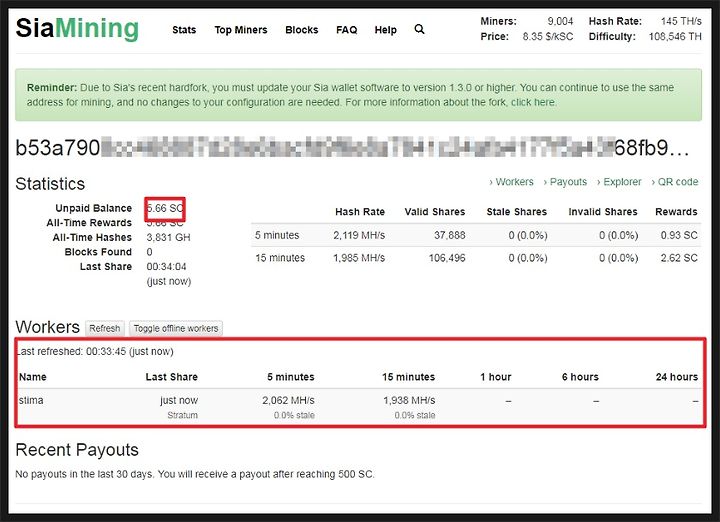Select the Hash Rate column header
This screenshot has width=720, height=522.
360,212
